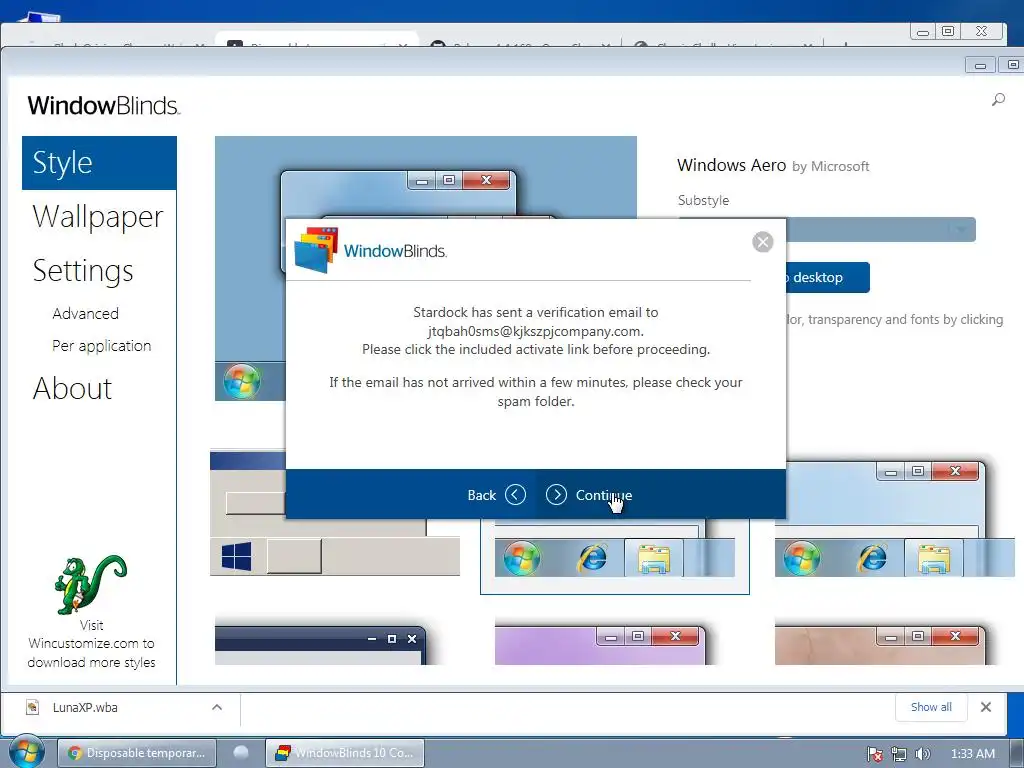Select the highlighted Aero style thumbnail
The width and height of the screenshot is (1024, 768).
pos(615,556)
